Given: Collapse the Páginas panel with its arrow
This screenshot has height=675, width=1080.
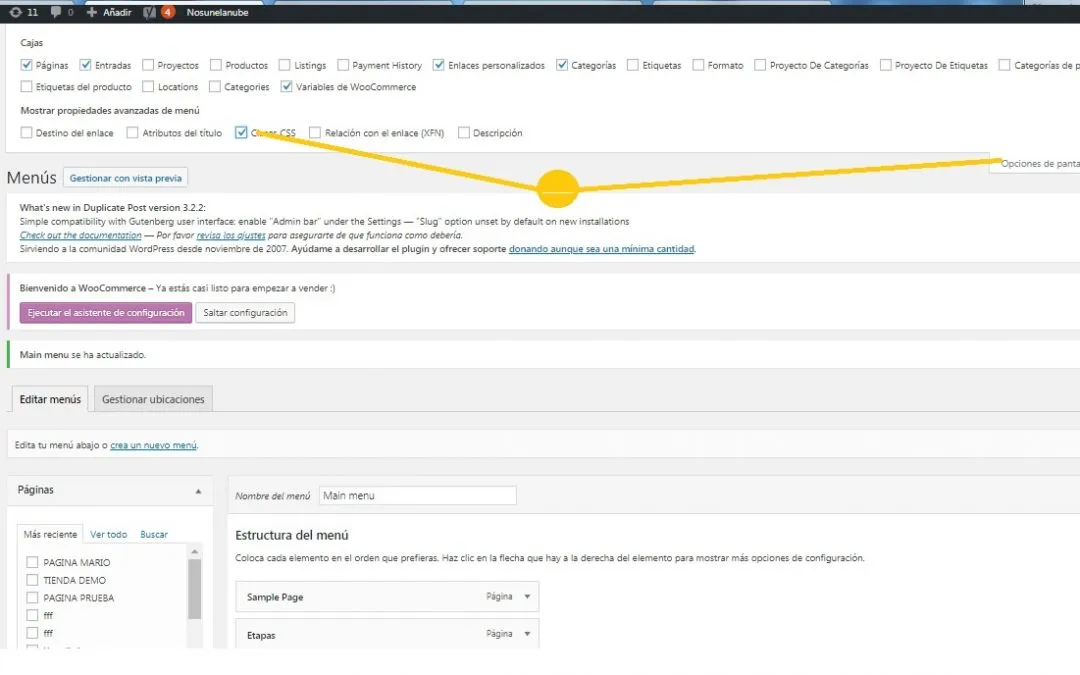Looking at the screenshot, I should 198,491.
